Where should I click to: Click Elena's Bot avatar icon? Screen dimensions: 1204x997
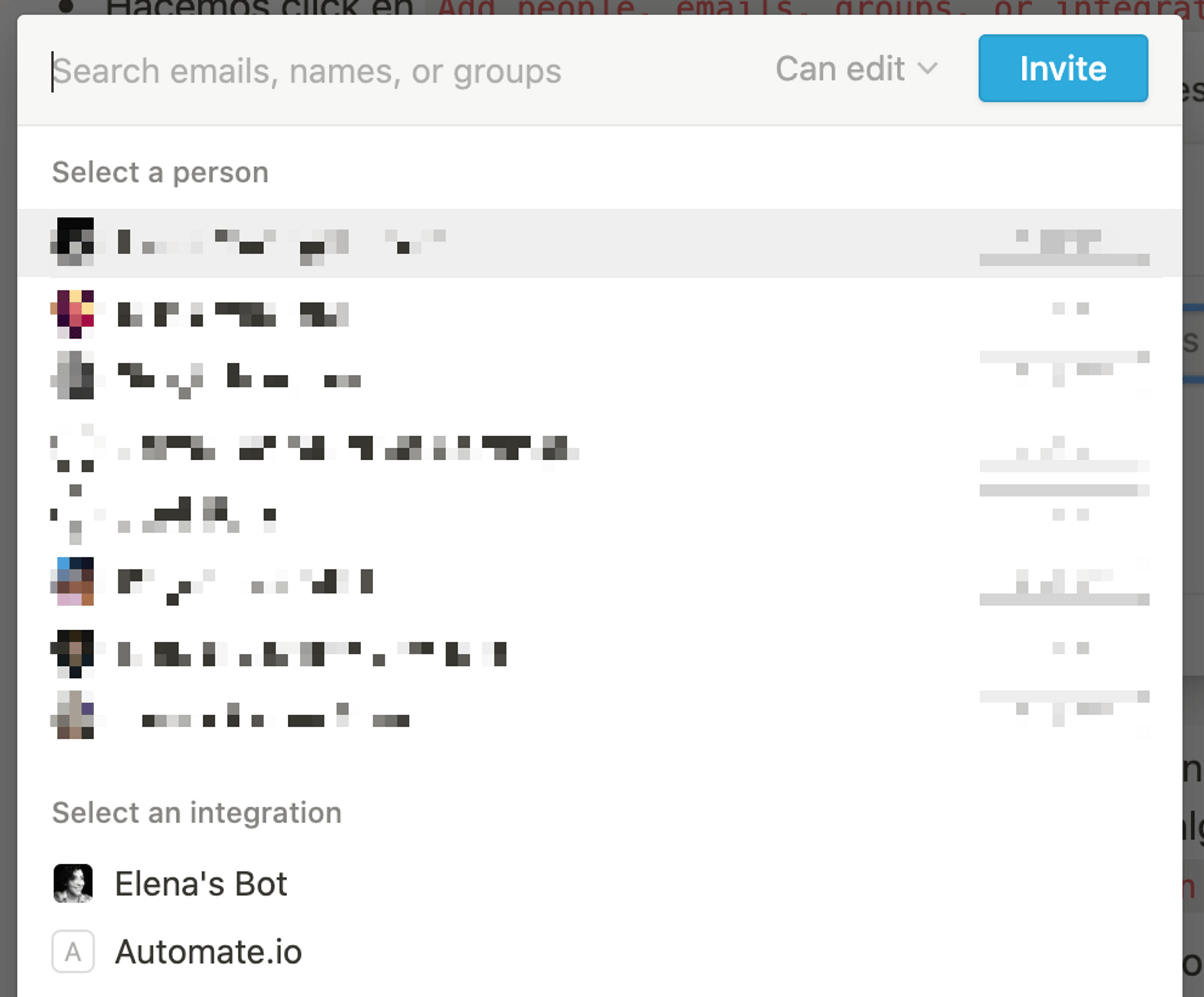click(73, 884)
